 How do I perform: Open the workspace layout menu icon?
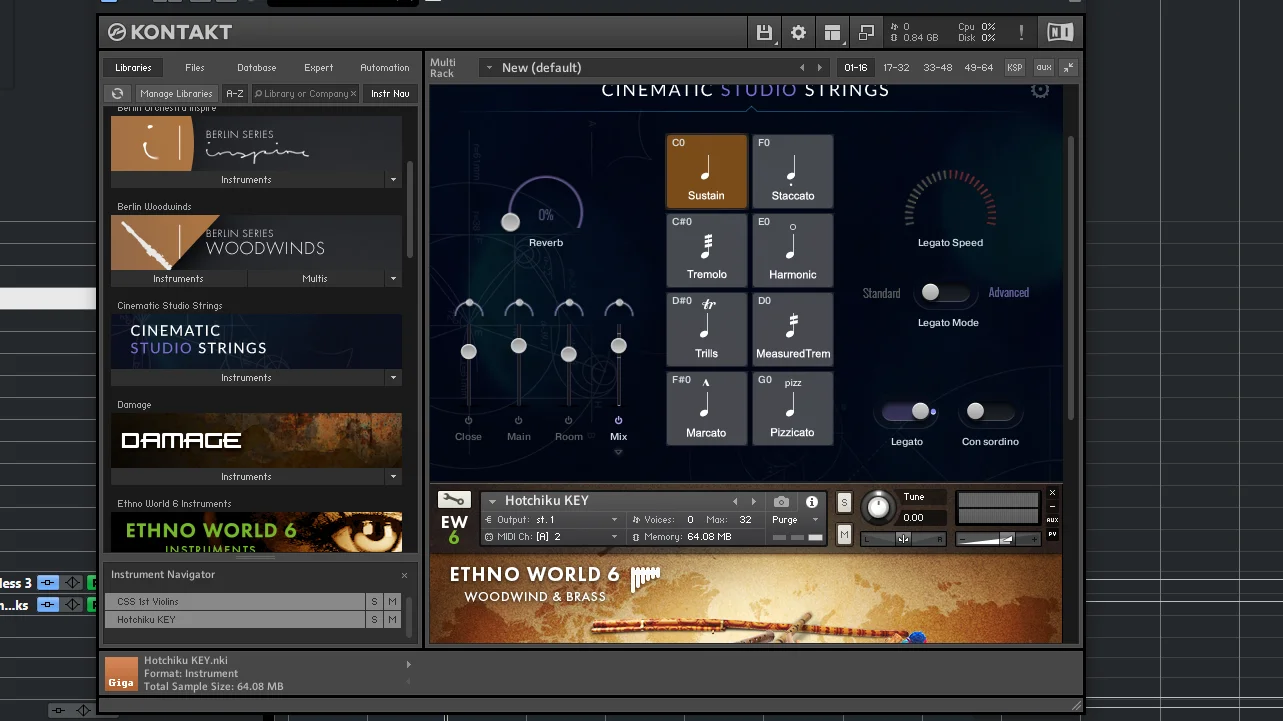pos(832,32)
